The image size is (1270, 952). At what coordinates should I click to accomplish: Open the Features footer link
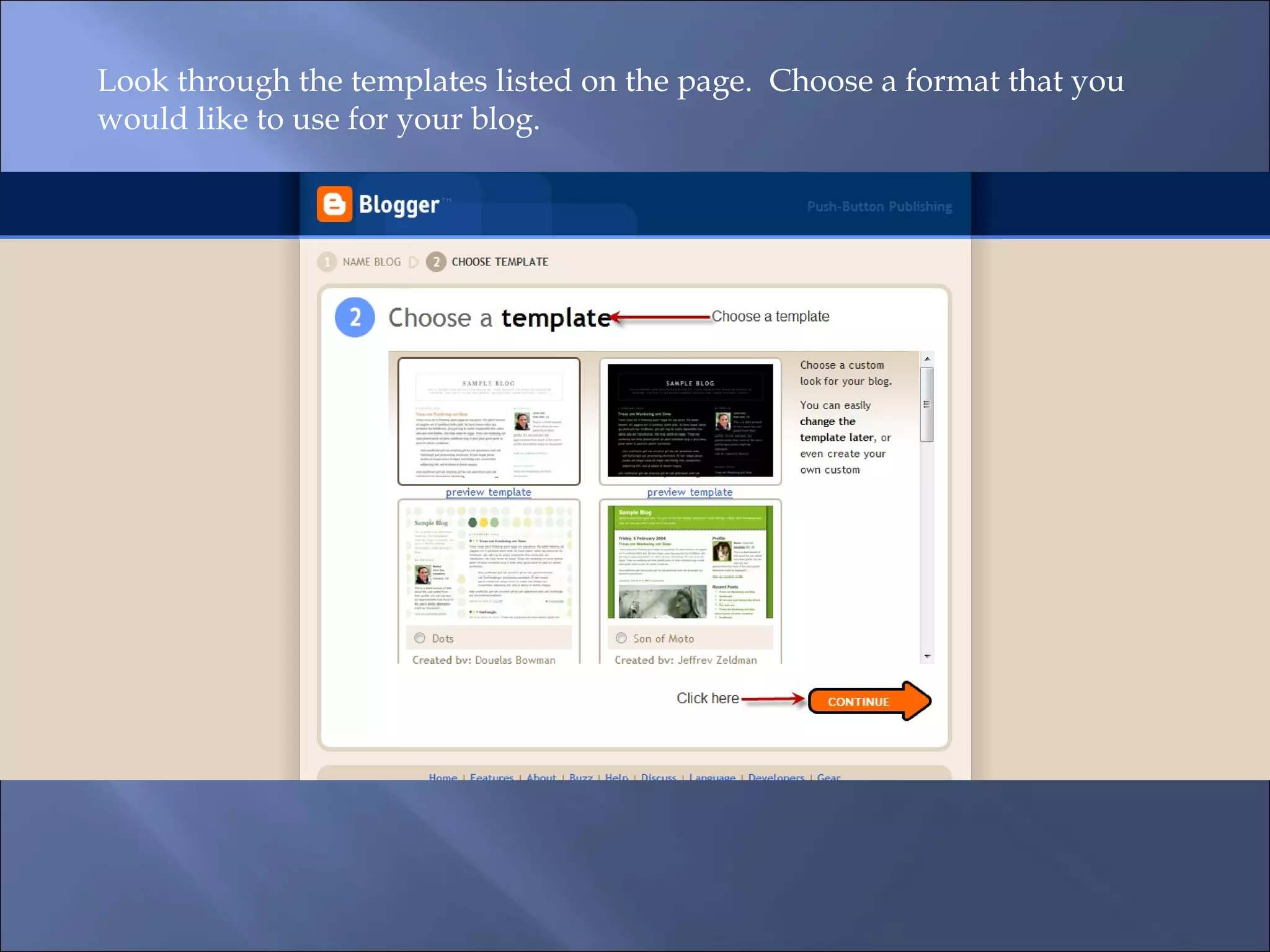492,777
